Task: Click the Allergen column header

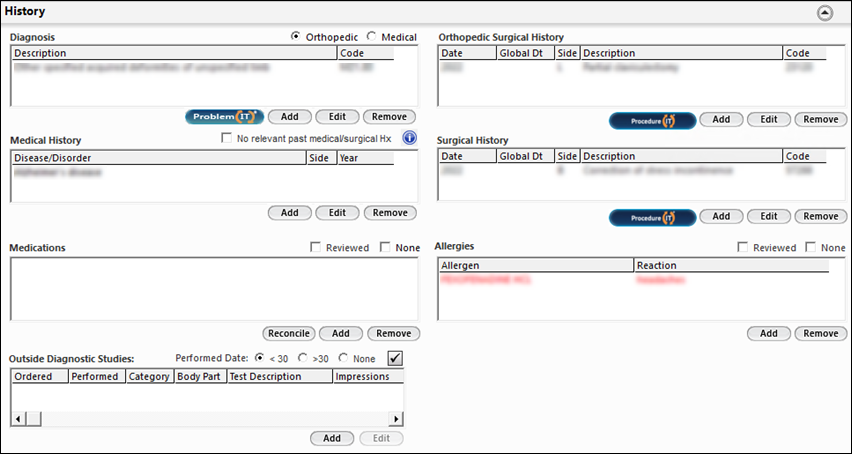Action: point(536,266)
